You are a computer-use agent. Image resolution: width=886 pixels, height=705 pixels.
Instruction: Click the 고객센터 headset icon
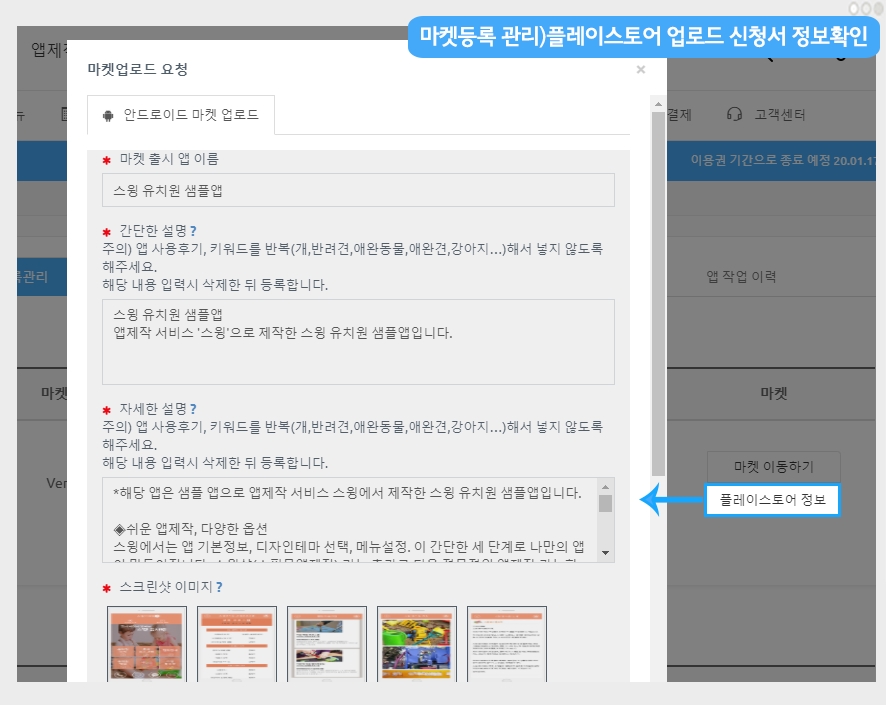pos(735,115)
